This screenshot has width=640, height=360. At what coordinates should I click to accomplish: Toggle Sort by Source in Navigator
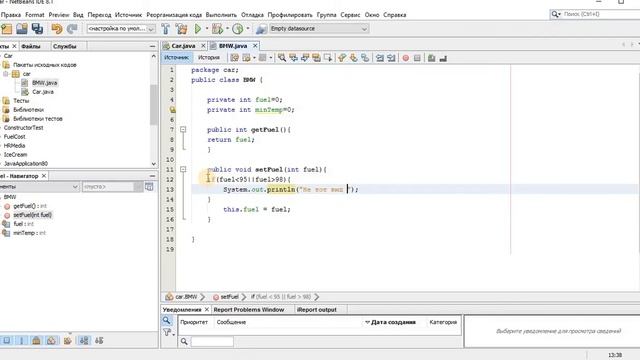(x=99, y=340)
